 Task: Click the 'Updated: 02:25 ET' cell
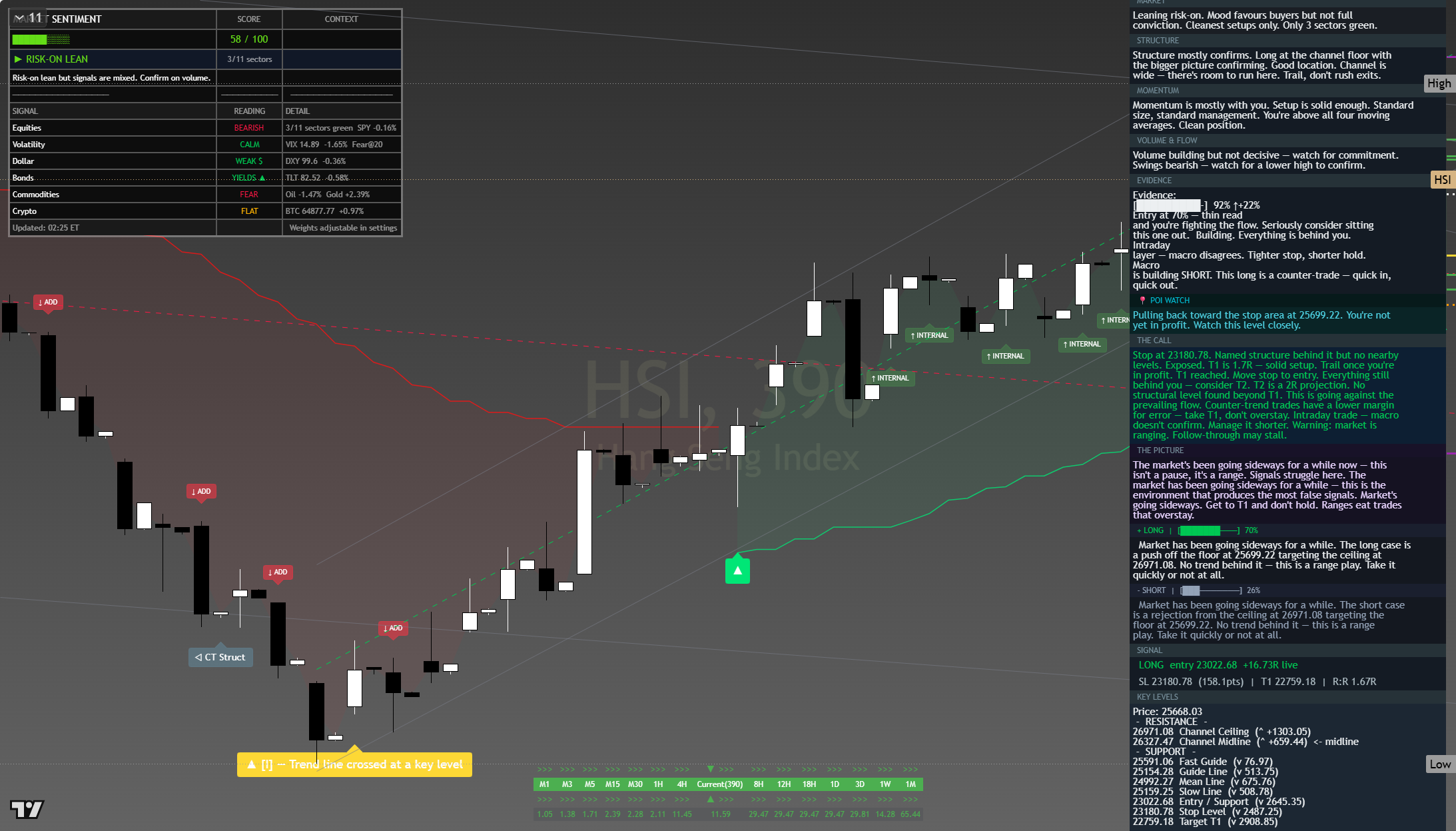(x=113, y=228)
